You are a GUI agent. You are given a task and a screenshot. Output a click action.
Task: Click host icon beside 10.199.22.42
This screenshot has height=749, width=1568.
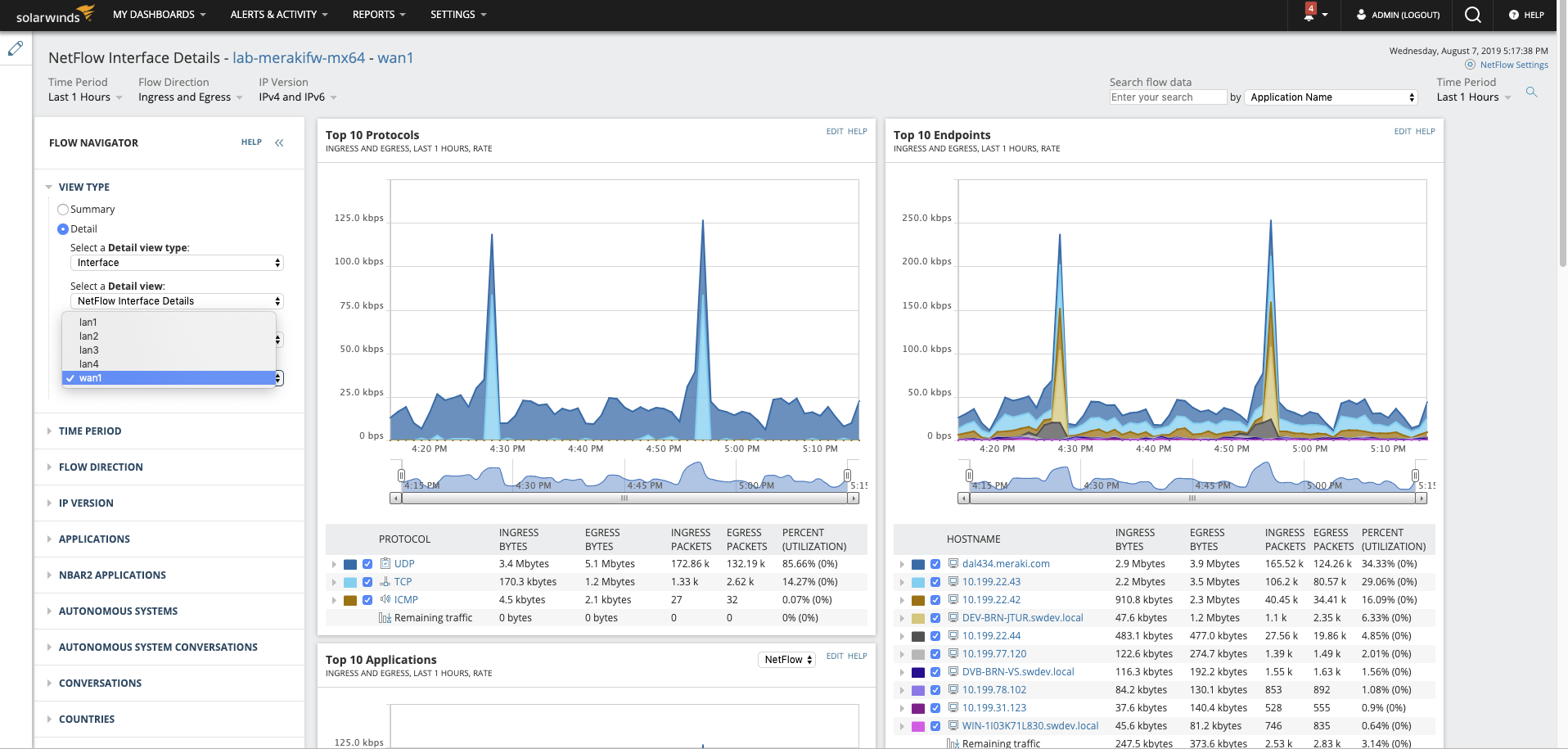[x=953, y=599]
